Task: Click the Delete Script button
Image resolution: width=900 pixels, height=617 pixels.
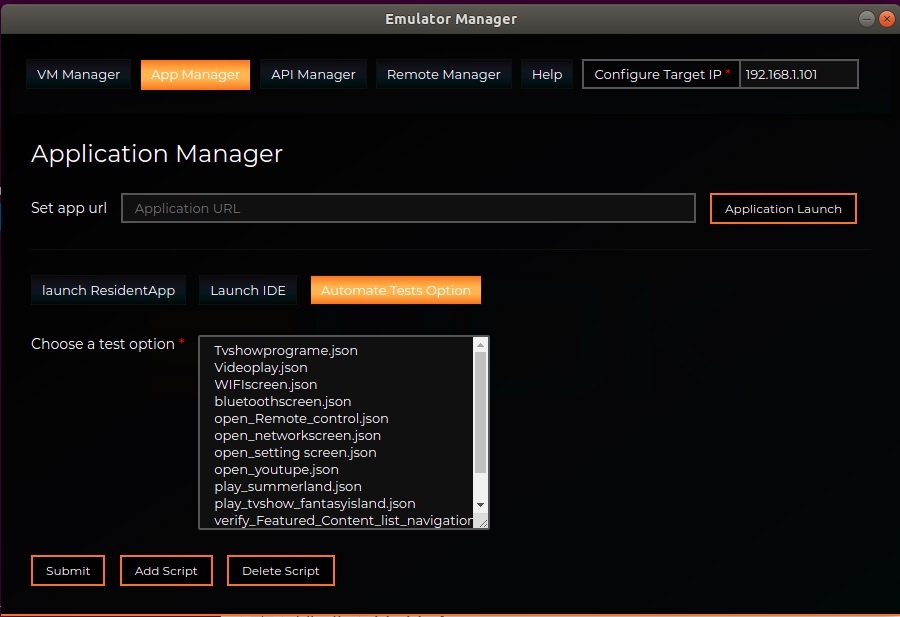Action: point(281,571)
